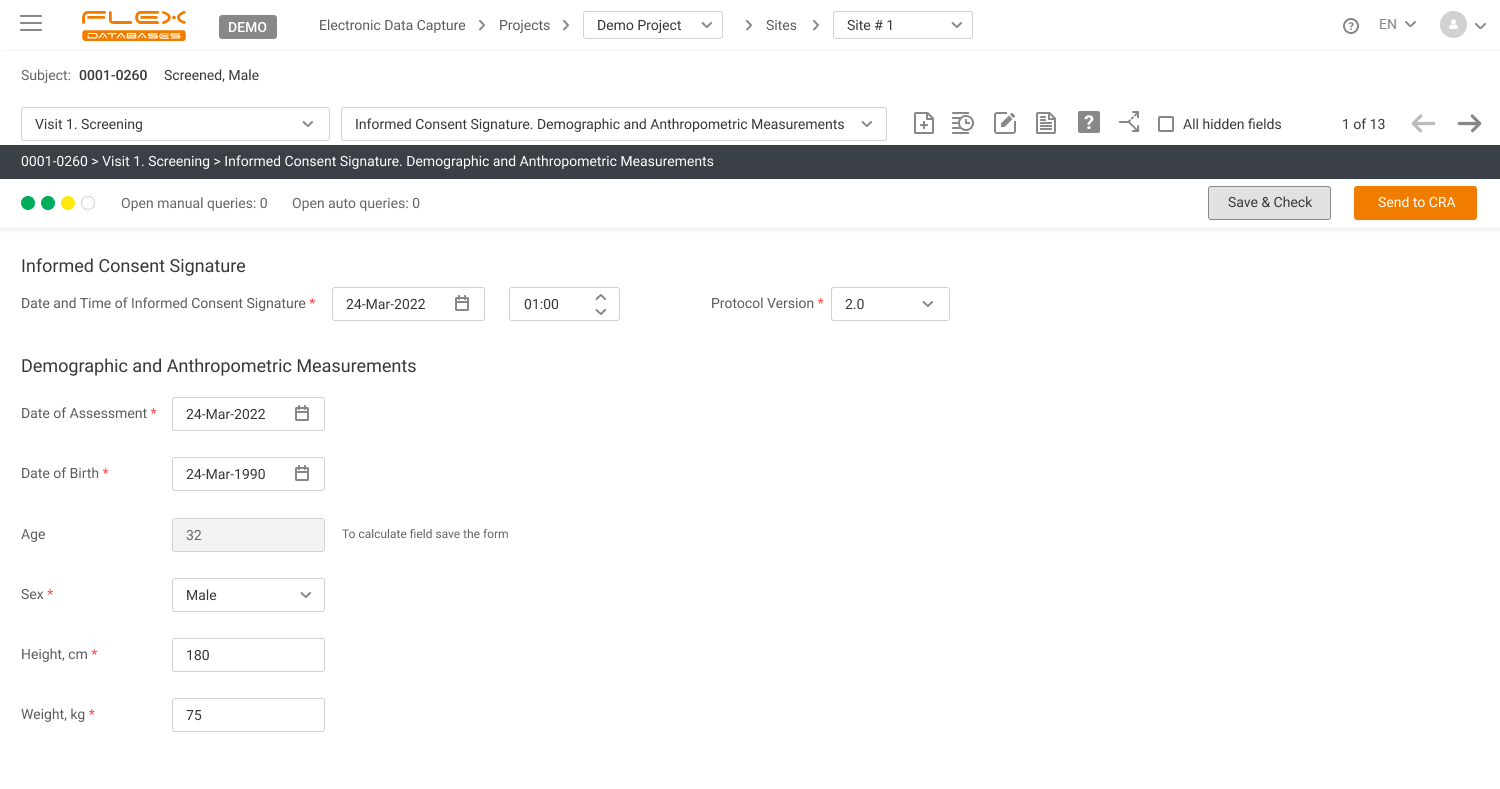Open the EN language menu
This screenshot has width=1500, height=789.
click(x=1396, y=25)
